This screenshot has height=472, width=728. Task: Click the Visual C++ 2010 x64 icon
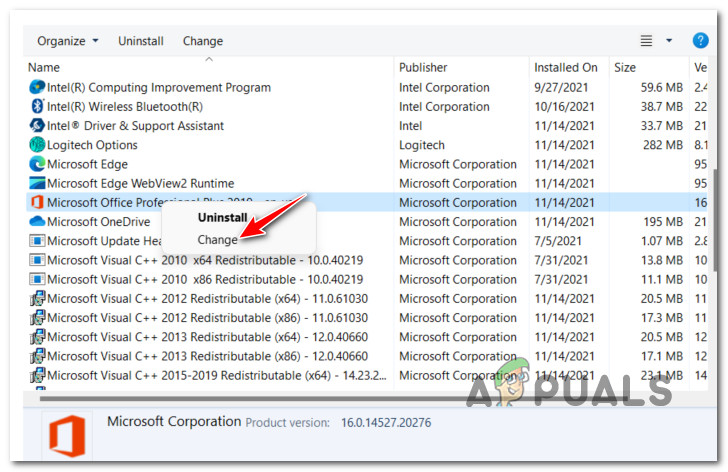[37, 260]
